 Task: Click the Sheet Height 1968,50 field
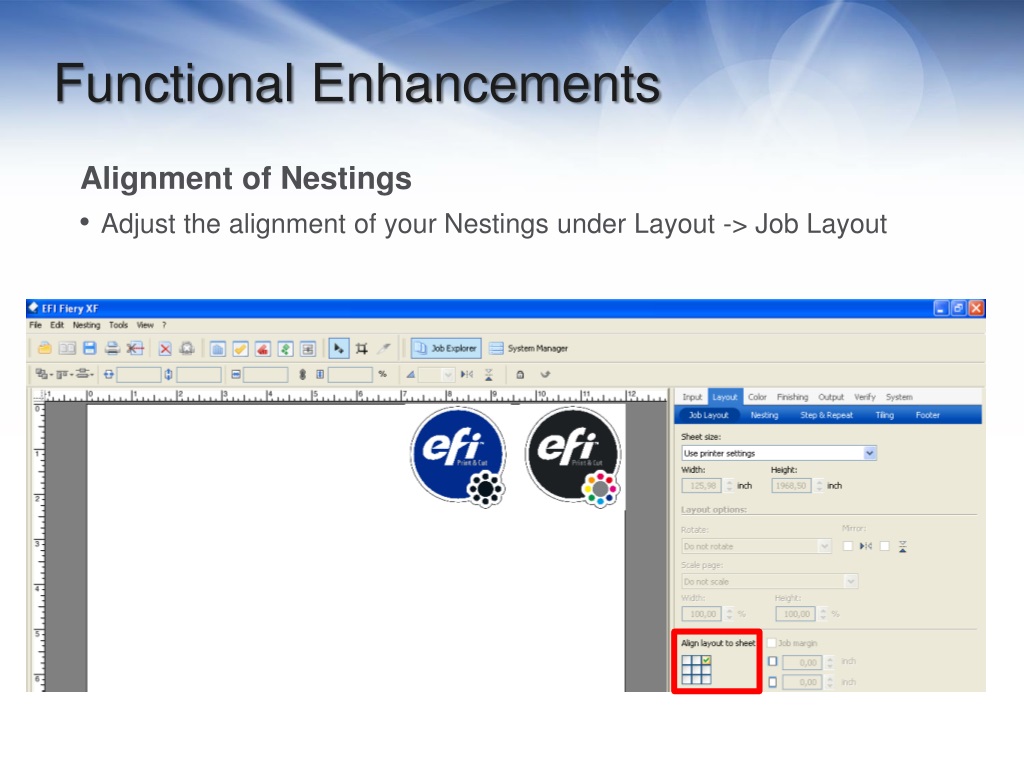790,485
